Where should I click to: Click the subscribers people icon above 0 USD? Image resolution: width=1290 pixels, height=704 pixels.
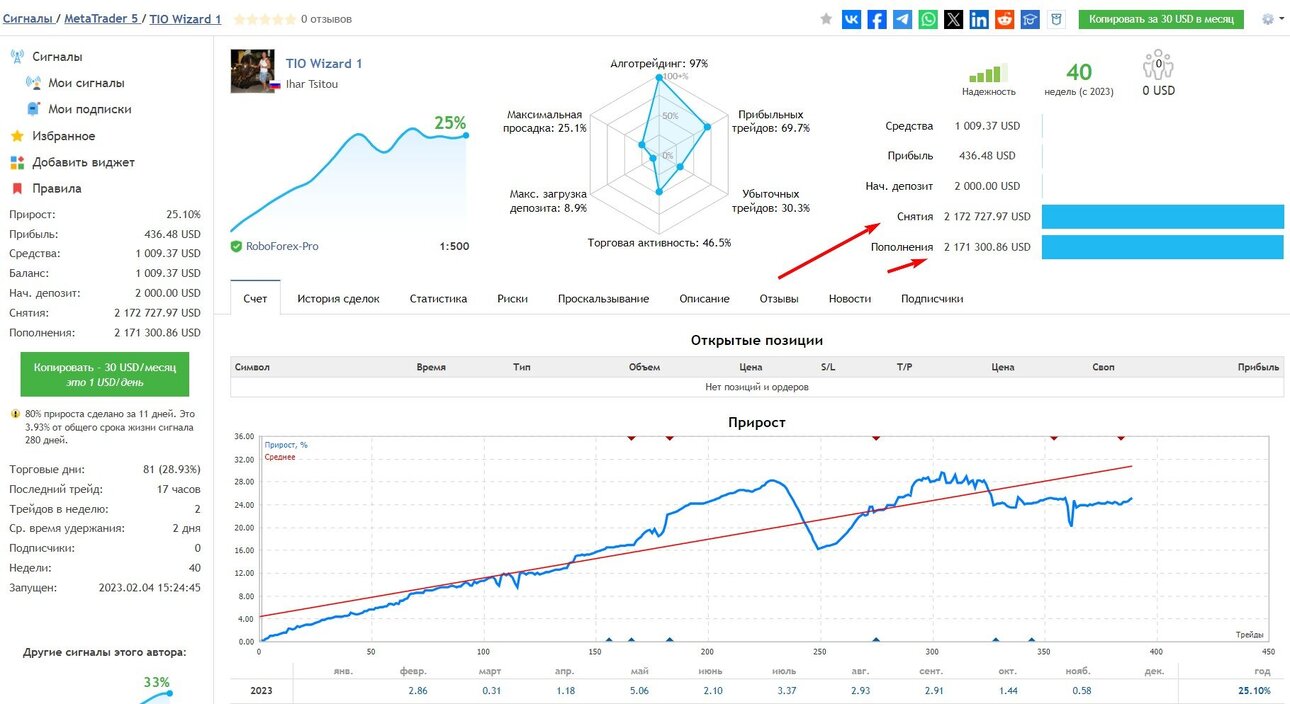1158,66
